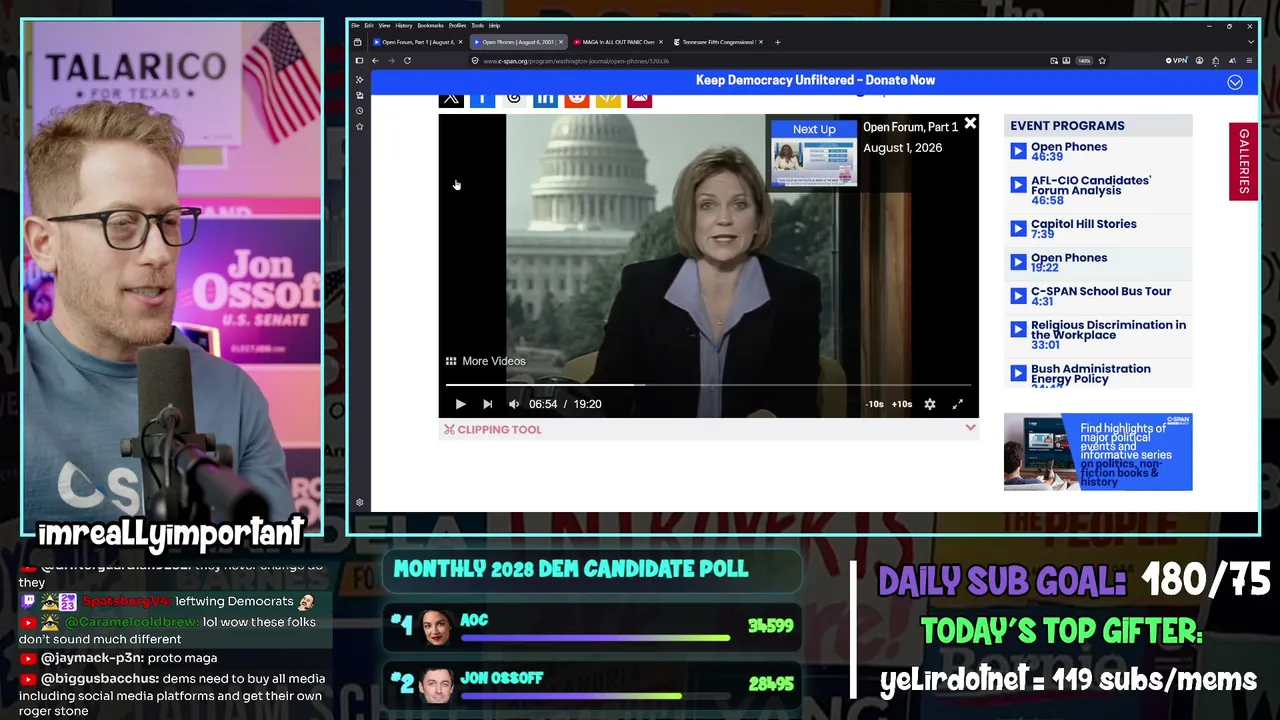Open the video player settings gear
Image resolution: width=1280 pixels, height=720 pixels.
pos(930,404)
